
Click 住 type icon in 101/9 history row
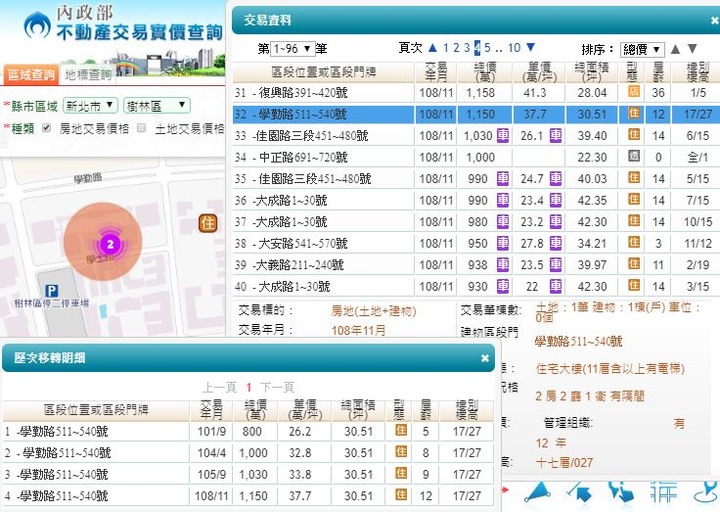coord(401,430)
